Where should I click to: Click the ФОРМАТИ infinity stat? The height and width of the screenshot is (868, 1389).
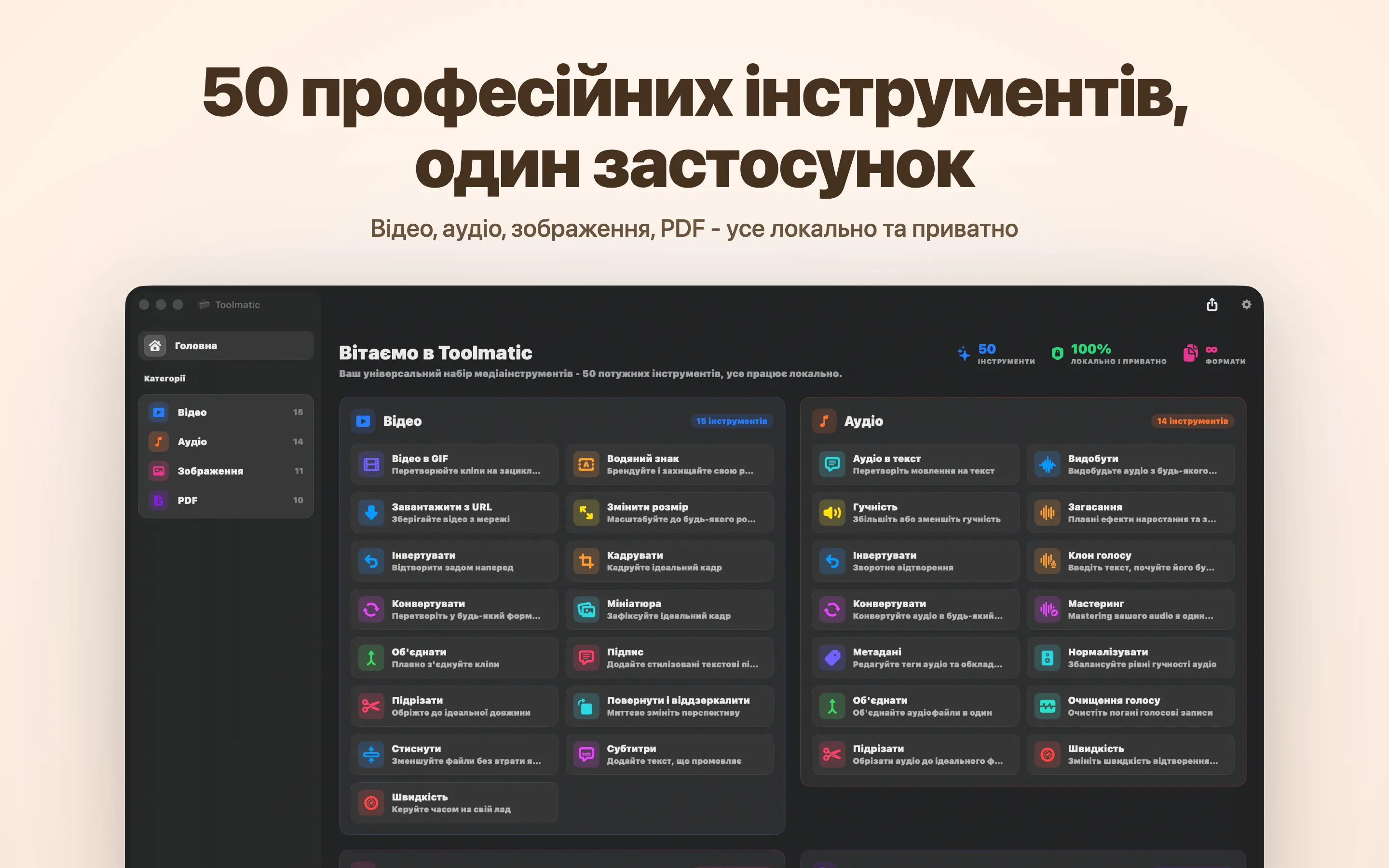coord(1214,353)
